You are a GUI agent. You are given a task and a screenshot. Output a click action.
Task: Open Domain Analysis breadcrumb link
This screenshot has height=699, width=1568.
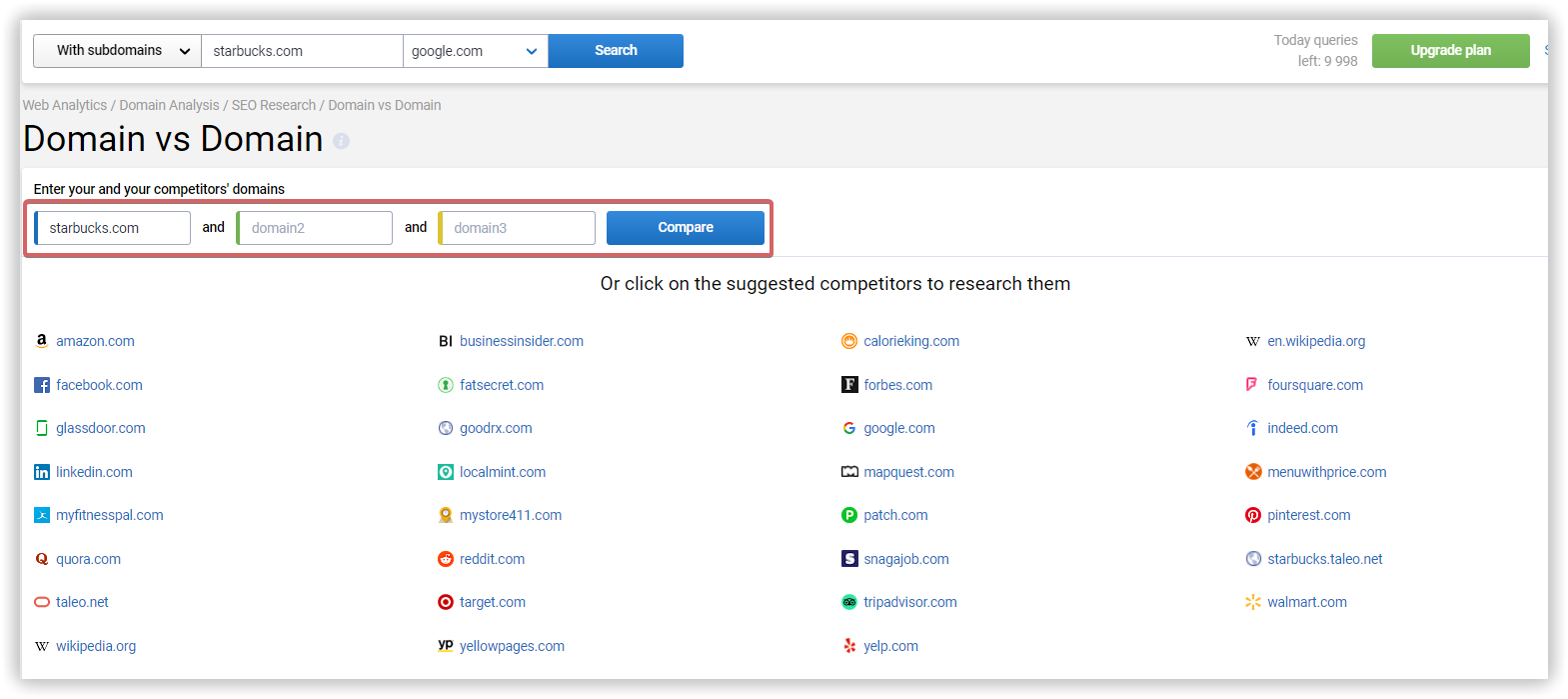pos(169,105)
